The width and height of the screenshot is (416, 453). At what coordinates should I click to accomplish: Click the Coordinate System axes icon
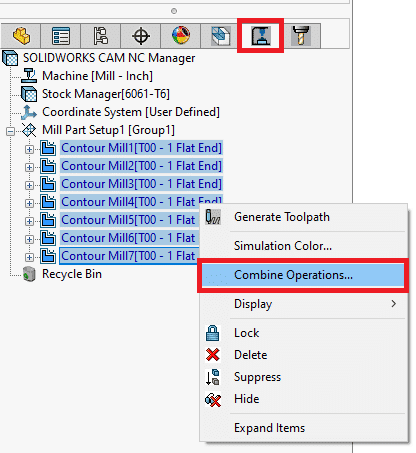29,112
